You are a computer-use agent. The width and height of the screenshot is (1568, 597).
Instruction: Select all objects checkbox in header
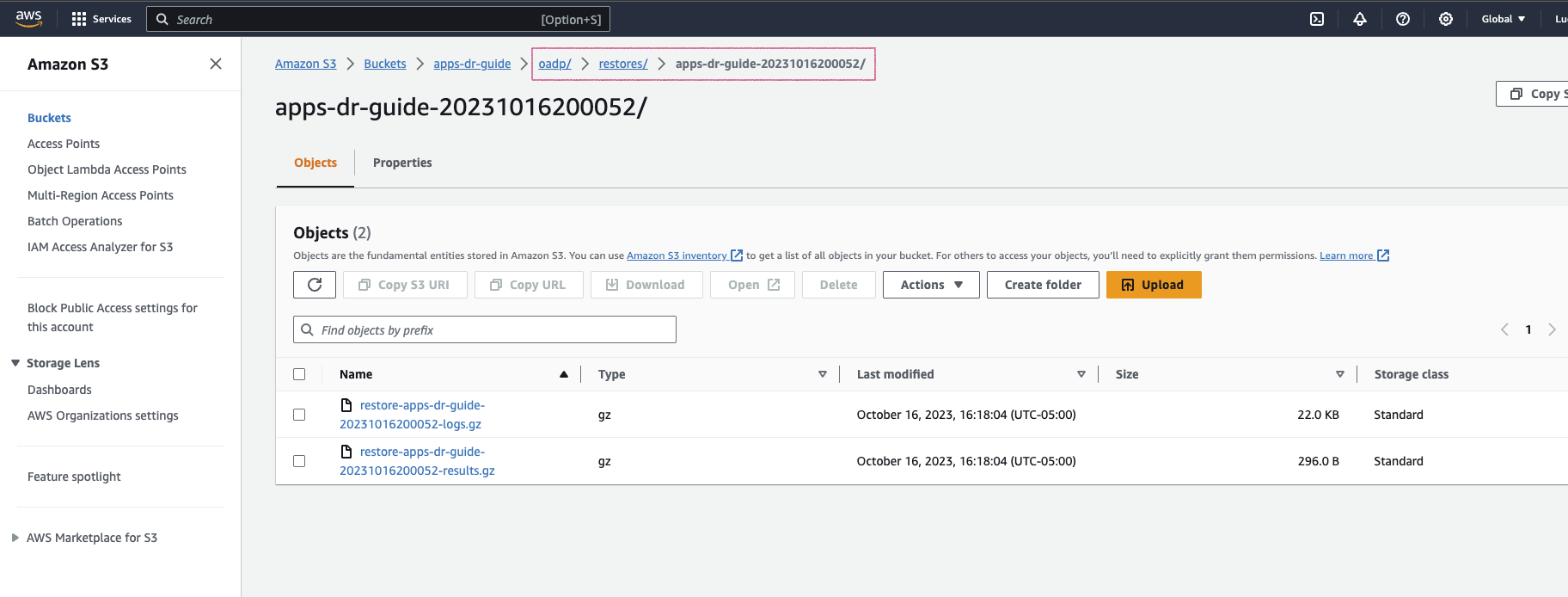click(x=299, y=374)
